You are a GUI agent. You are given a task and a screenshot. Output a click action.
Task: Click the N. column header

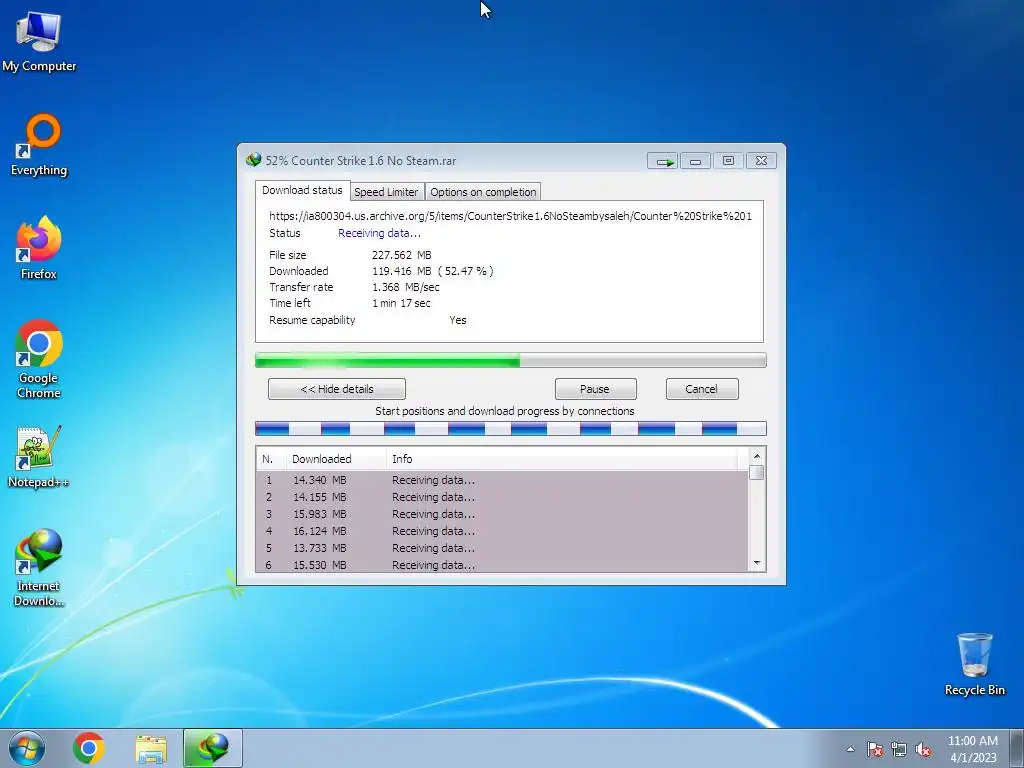[x=271, y=459]
